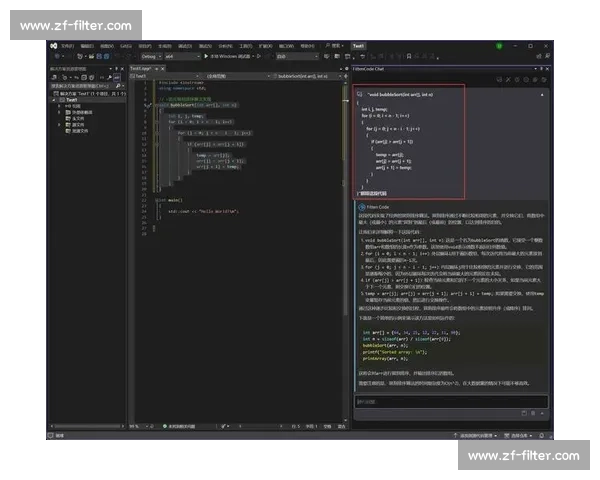Screen dimensions: 600x480
Task: Expand the 引用 node
Action: point(59,106)
